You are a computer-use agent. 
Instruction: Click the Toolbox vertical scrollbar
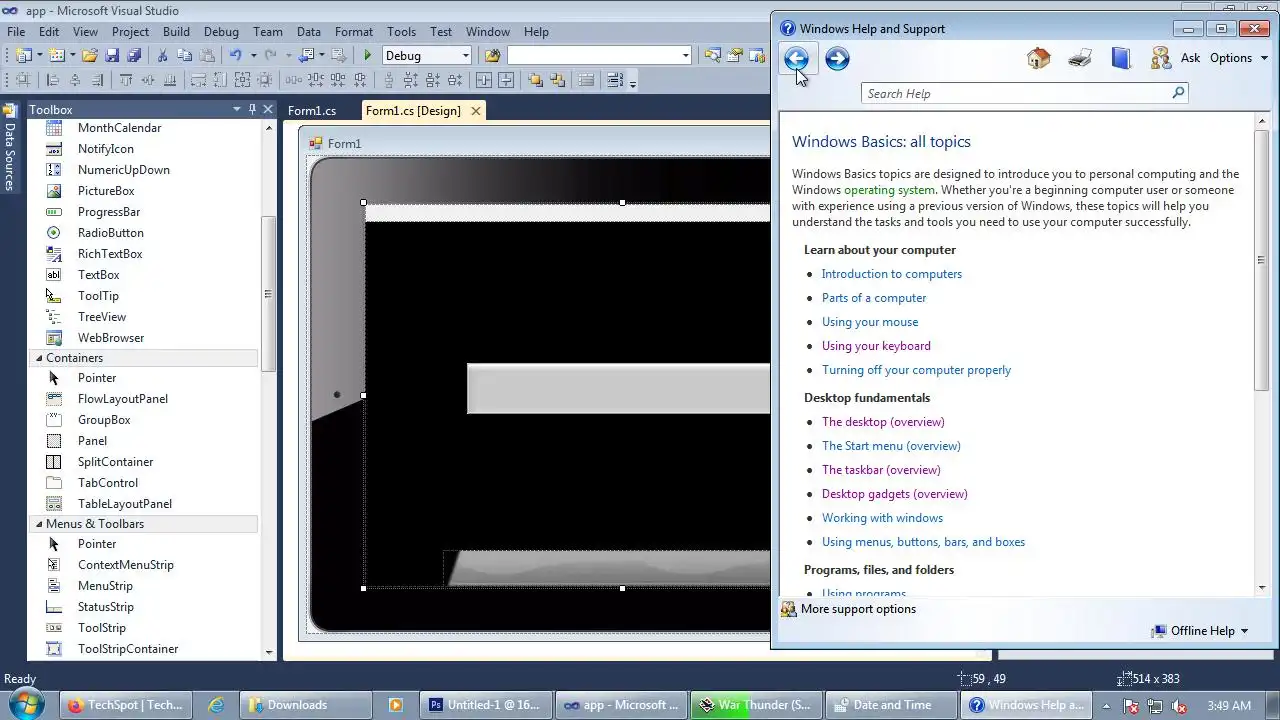pyautogui.click(x=268, y=294)
